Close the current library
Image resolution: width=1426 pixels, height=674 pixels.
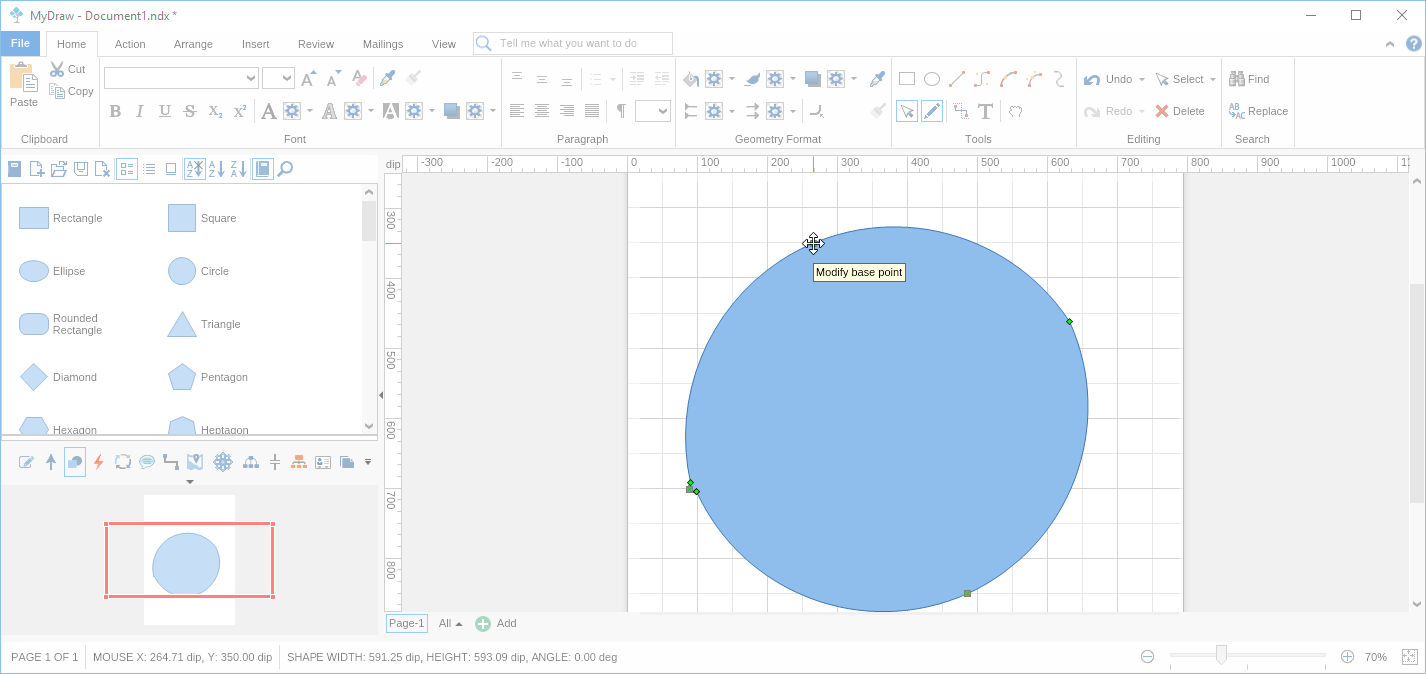pos(102,169)
